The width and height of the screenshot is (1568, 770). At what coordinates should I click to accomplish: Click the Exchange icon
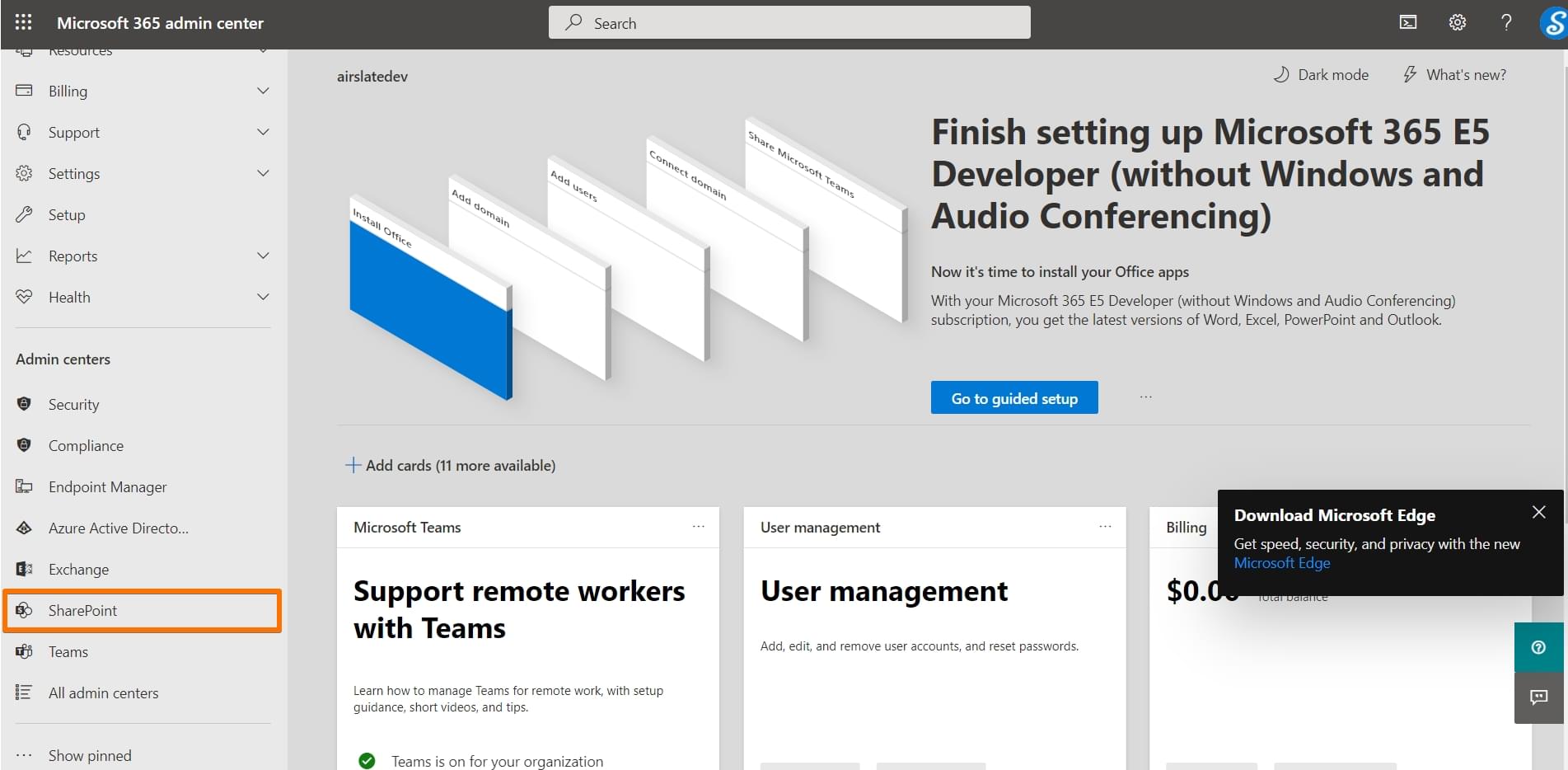click(x=24, y=569)
